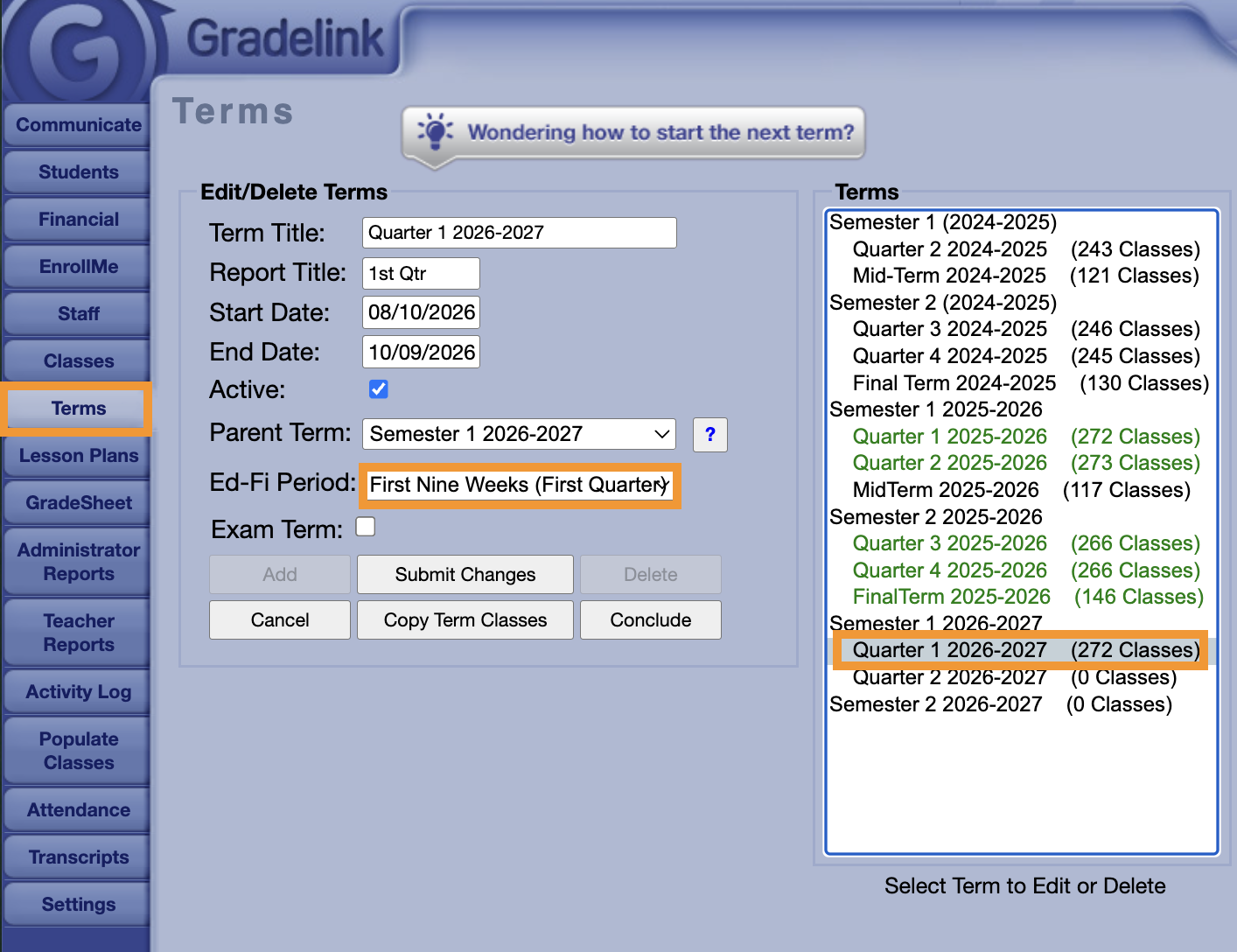Go to Populate Classes
Image resolution: width=1237 pixels, height=952 pixels.
[x=78, y=751]
